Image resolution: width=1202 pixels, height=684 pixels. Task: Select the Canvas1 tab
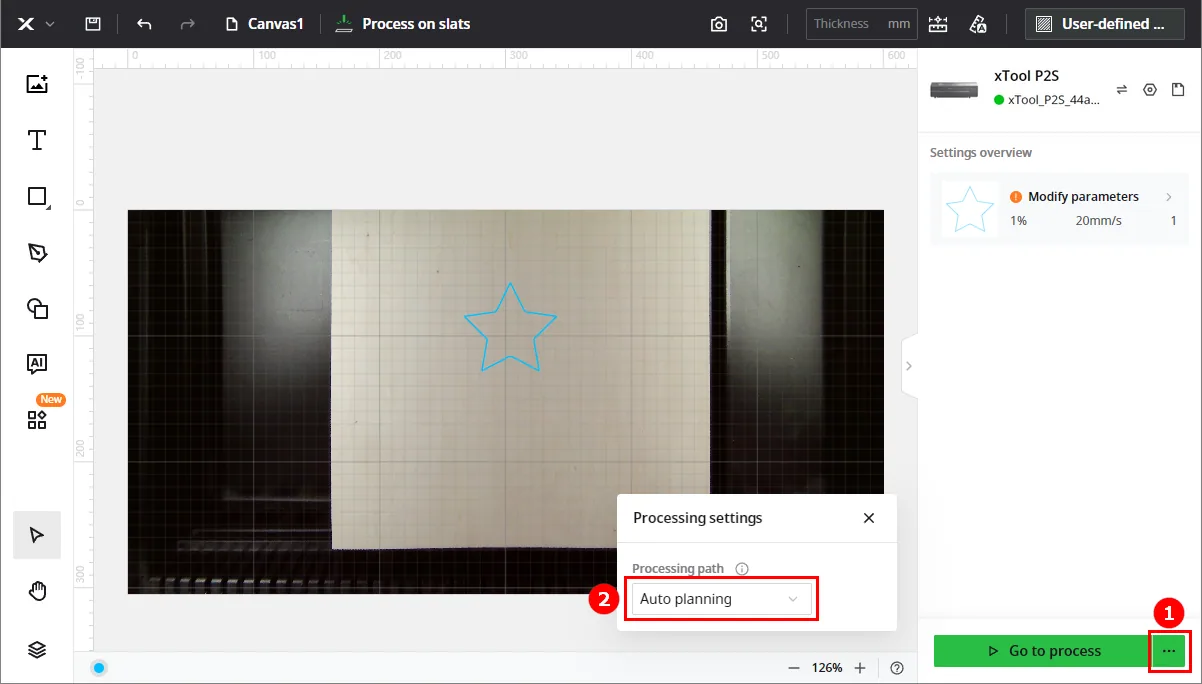(265, 23)
